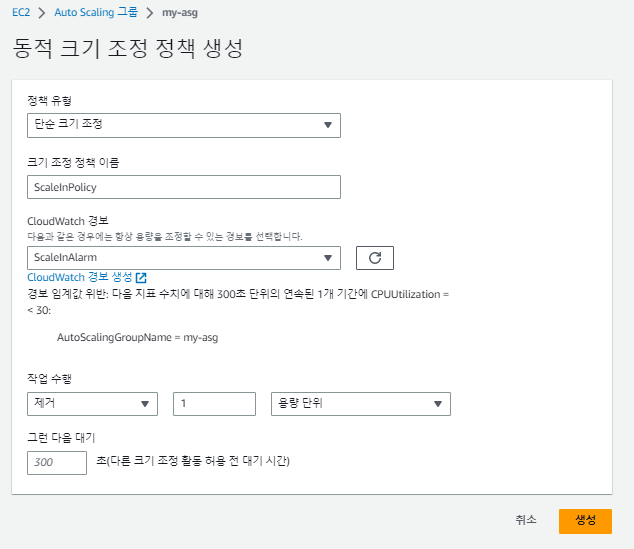
Task: Click the wait seconds field showing 300
Action: (57, 463)
